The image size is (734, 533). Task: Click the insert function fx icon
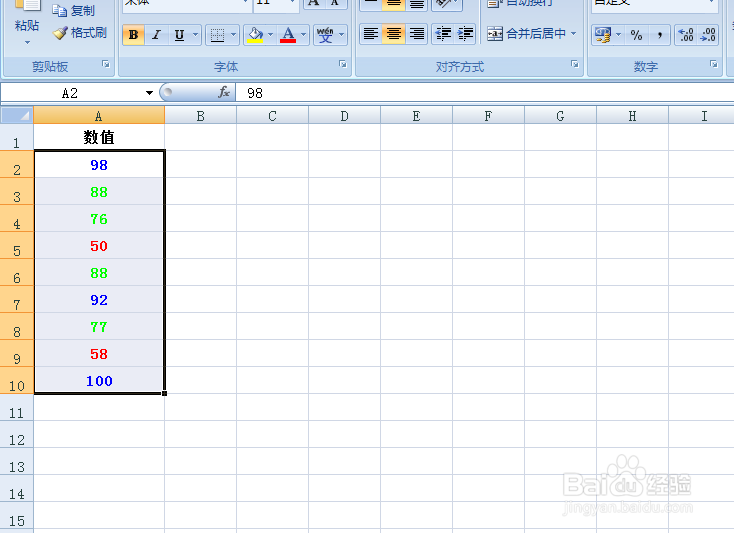point(224,92)
